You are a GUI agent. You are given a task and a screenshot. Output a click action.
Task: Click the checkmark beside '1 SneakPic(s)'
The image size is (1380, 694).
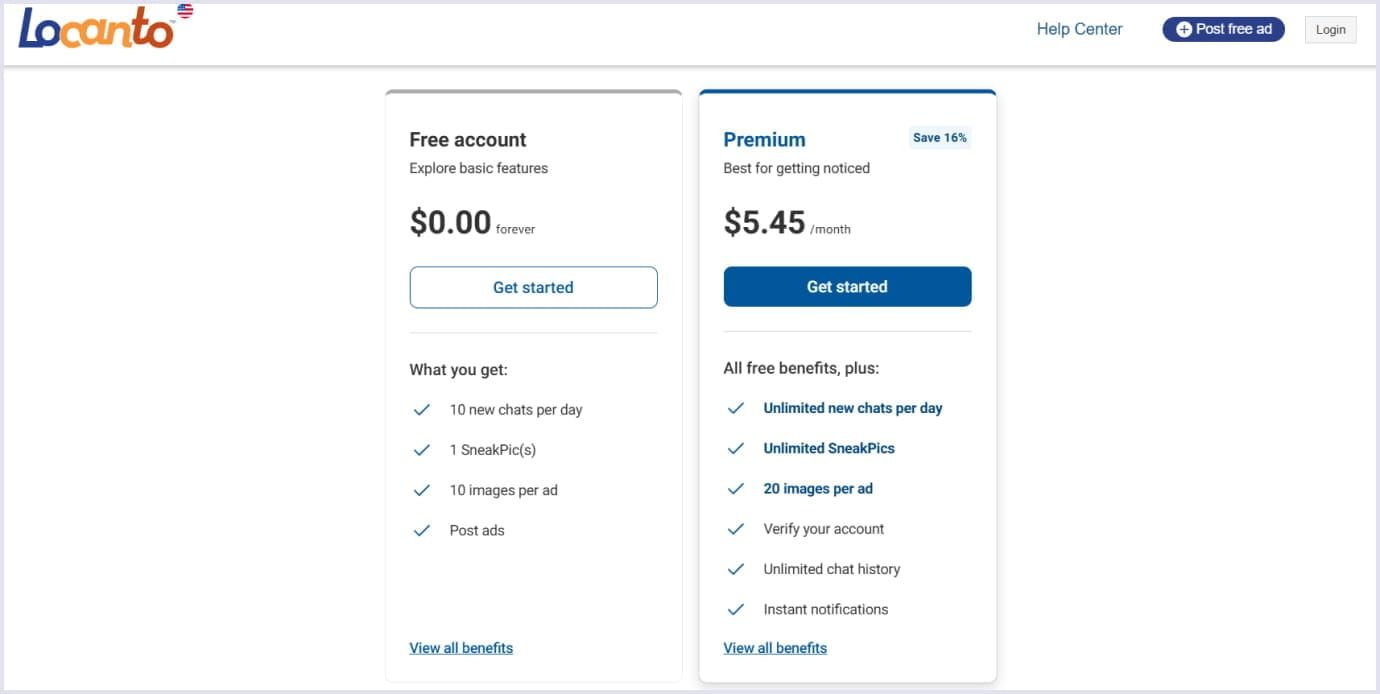pyautogui.click(x=422, y=449)
